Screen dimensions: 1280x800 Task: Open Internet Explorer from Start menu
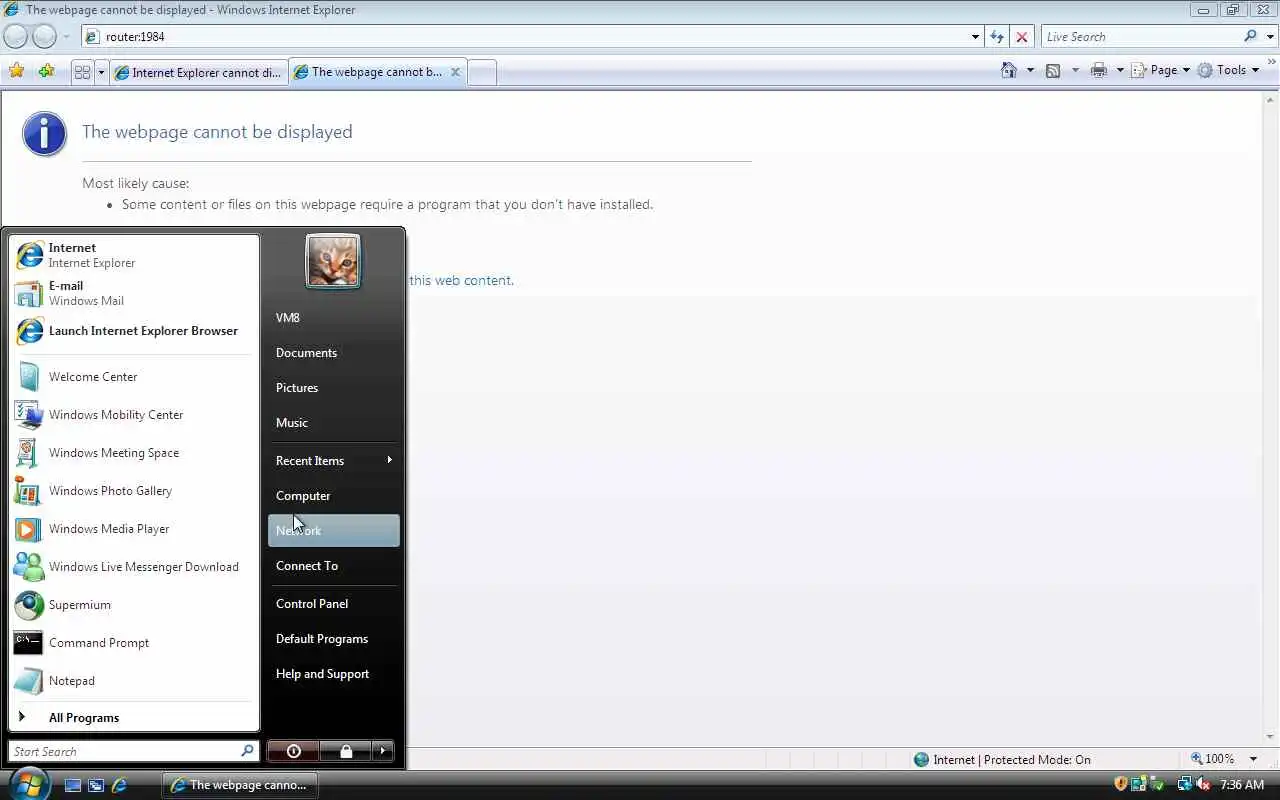click(x=134, y=255)
